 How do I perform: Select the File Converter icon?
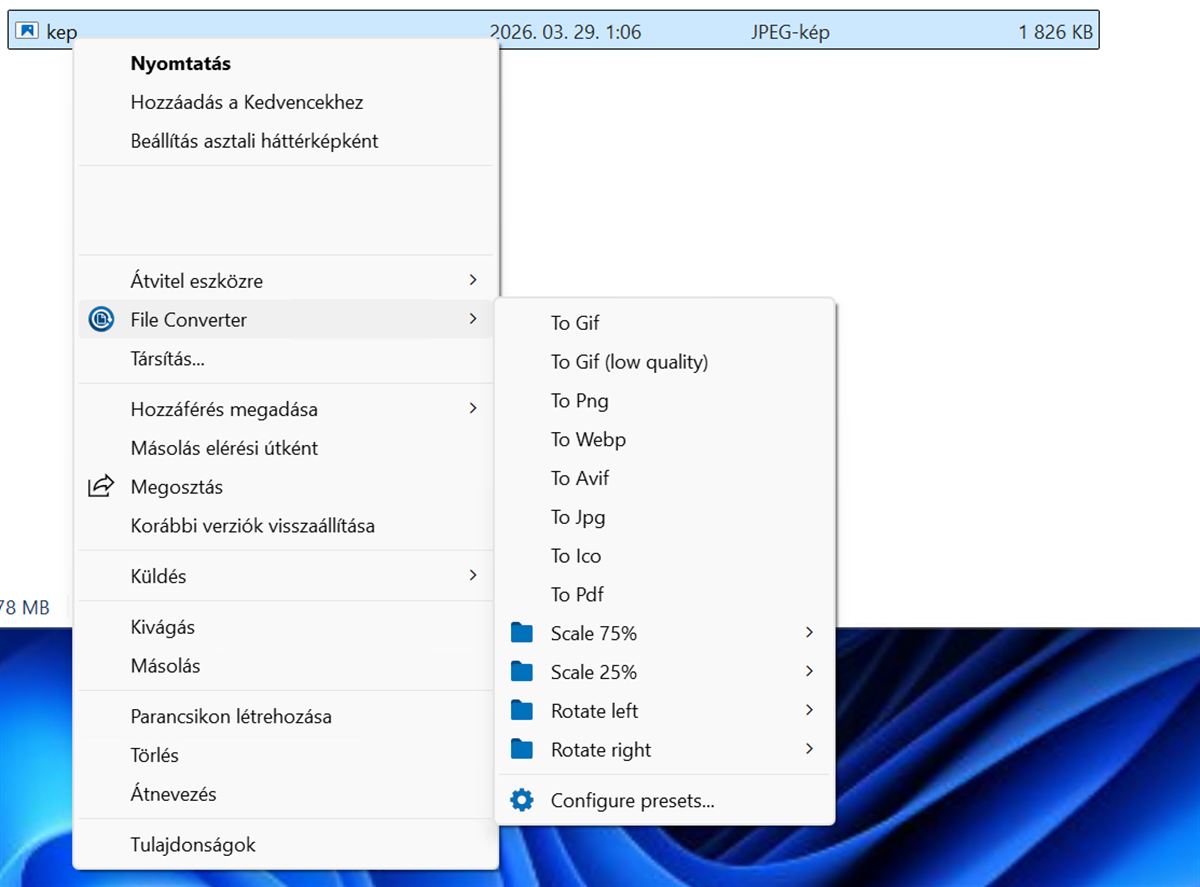coord(102,319)
